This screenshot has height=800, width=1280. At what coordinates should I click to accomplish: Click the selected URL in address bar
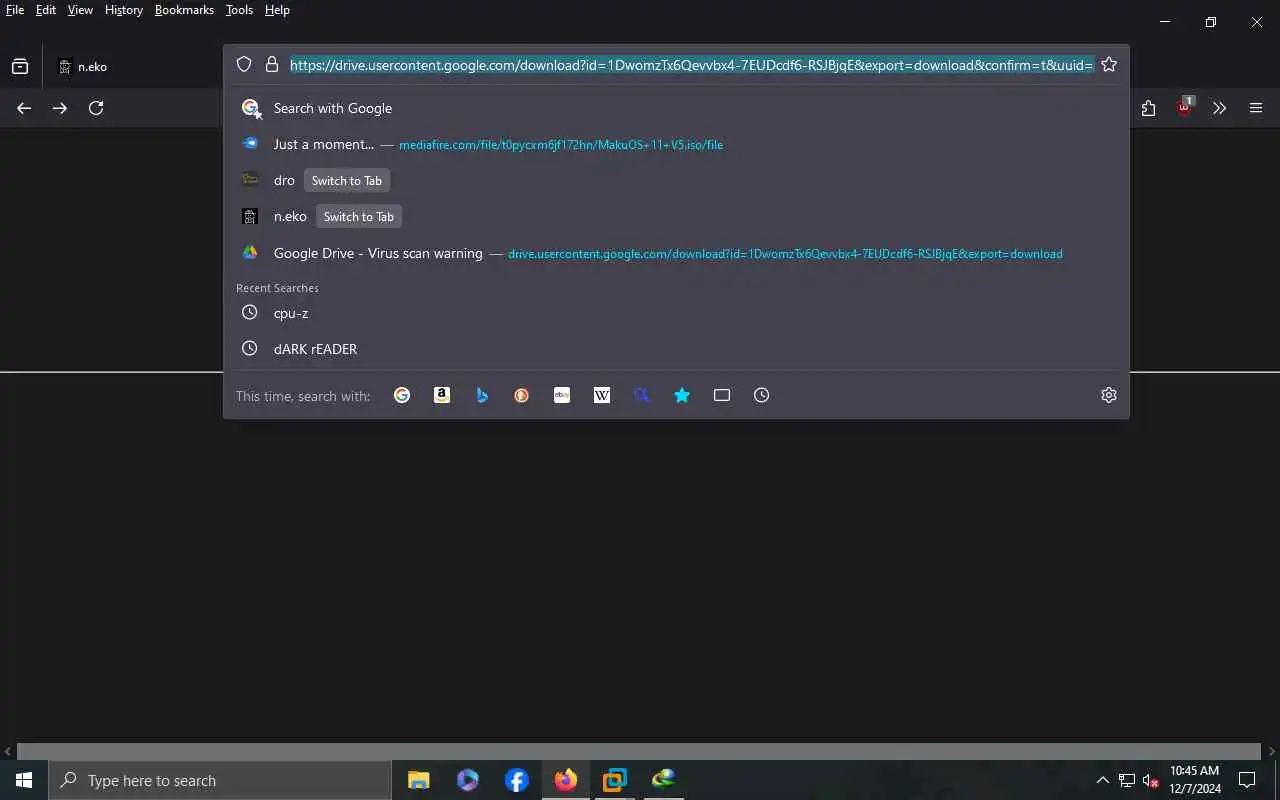click(692, 65)
